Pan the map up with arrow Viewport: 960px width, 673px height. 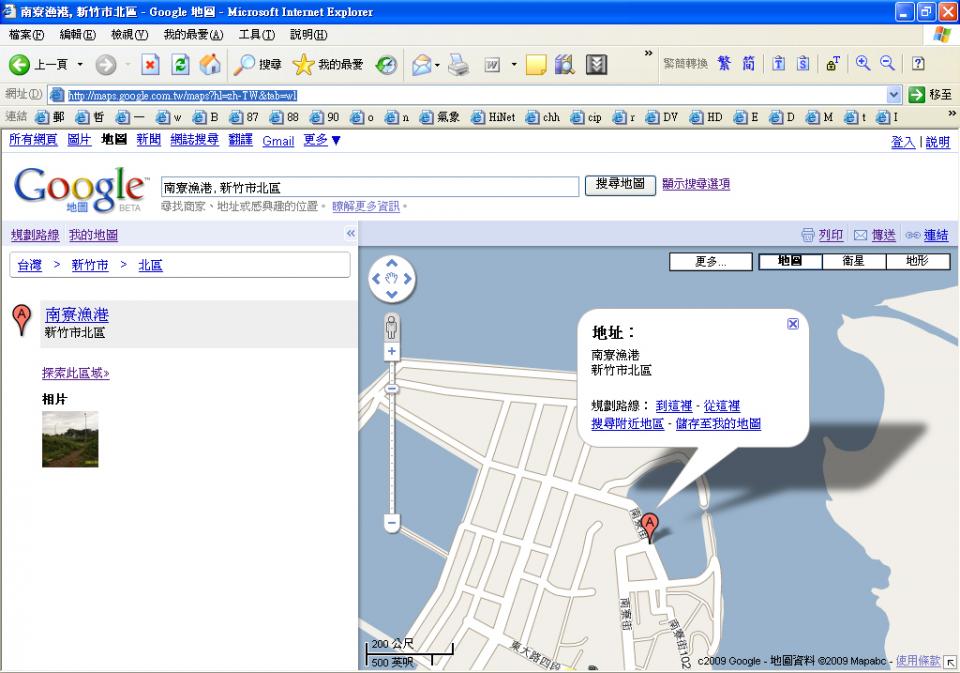(x=392, y=263)
